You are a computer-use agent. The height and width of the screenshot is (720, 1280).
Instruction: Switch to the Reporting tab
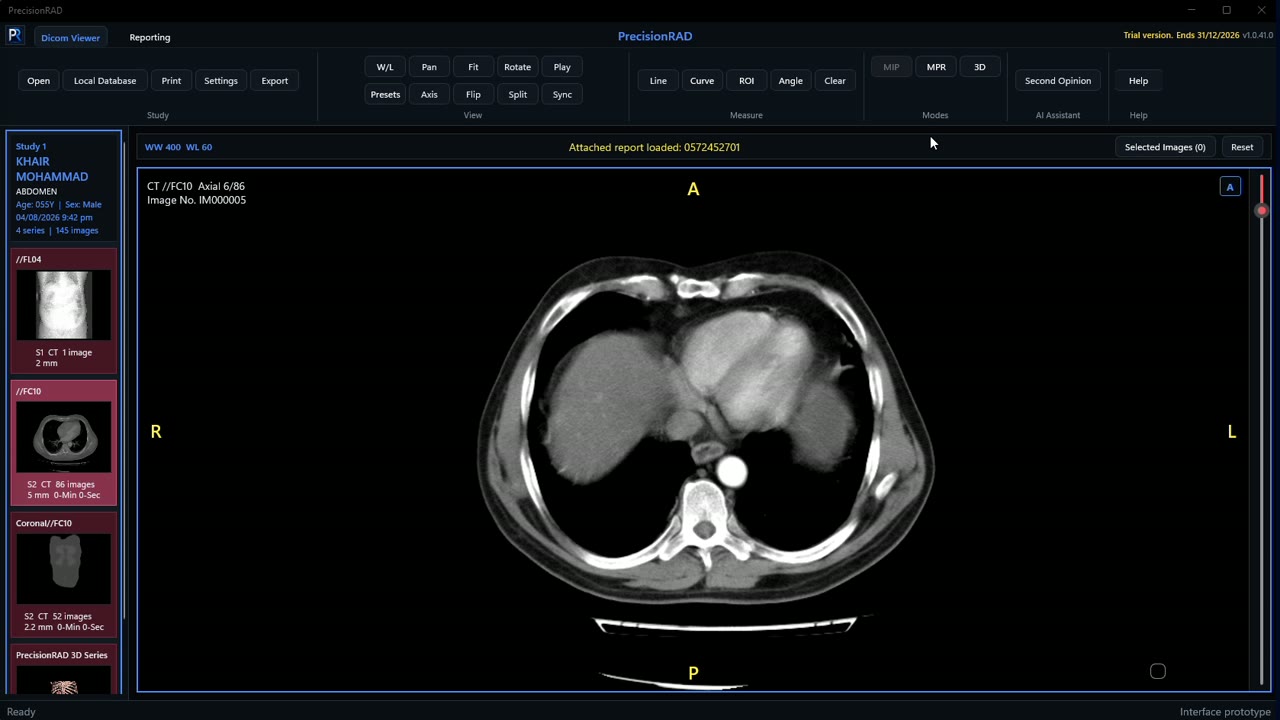coord(150,37)
